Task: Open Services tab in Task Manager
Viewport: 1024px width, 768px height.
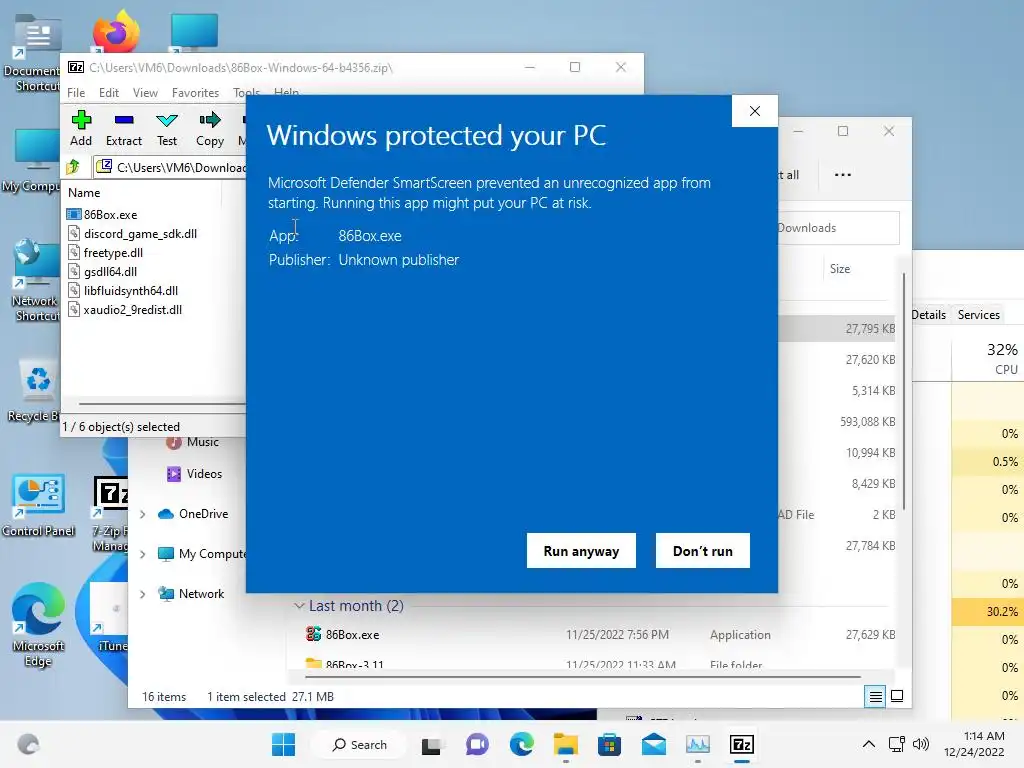Action: pos(978,315)
